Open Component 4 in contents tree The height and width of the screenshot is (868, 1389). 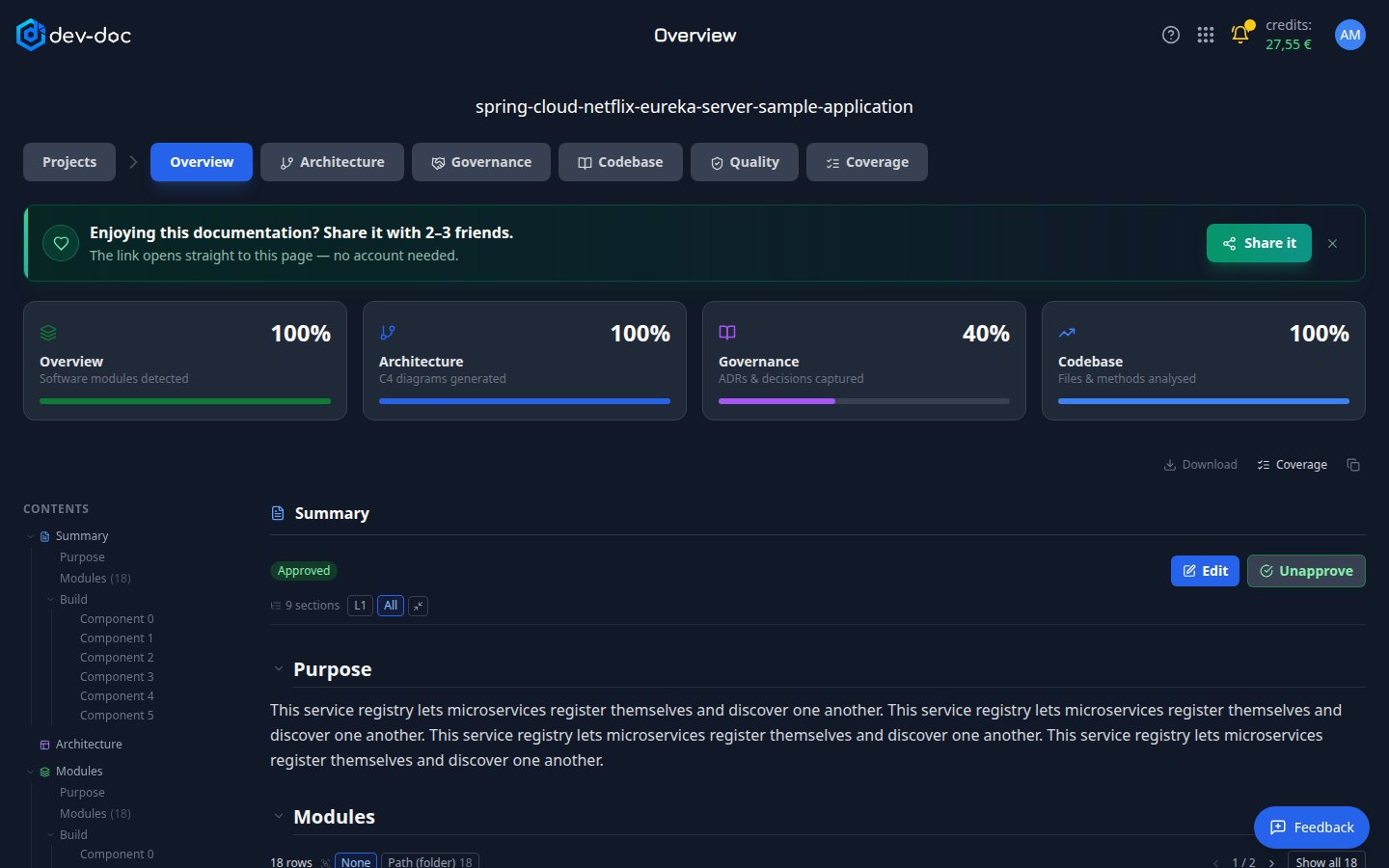[117, 696]
